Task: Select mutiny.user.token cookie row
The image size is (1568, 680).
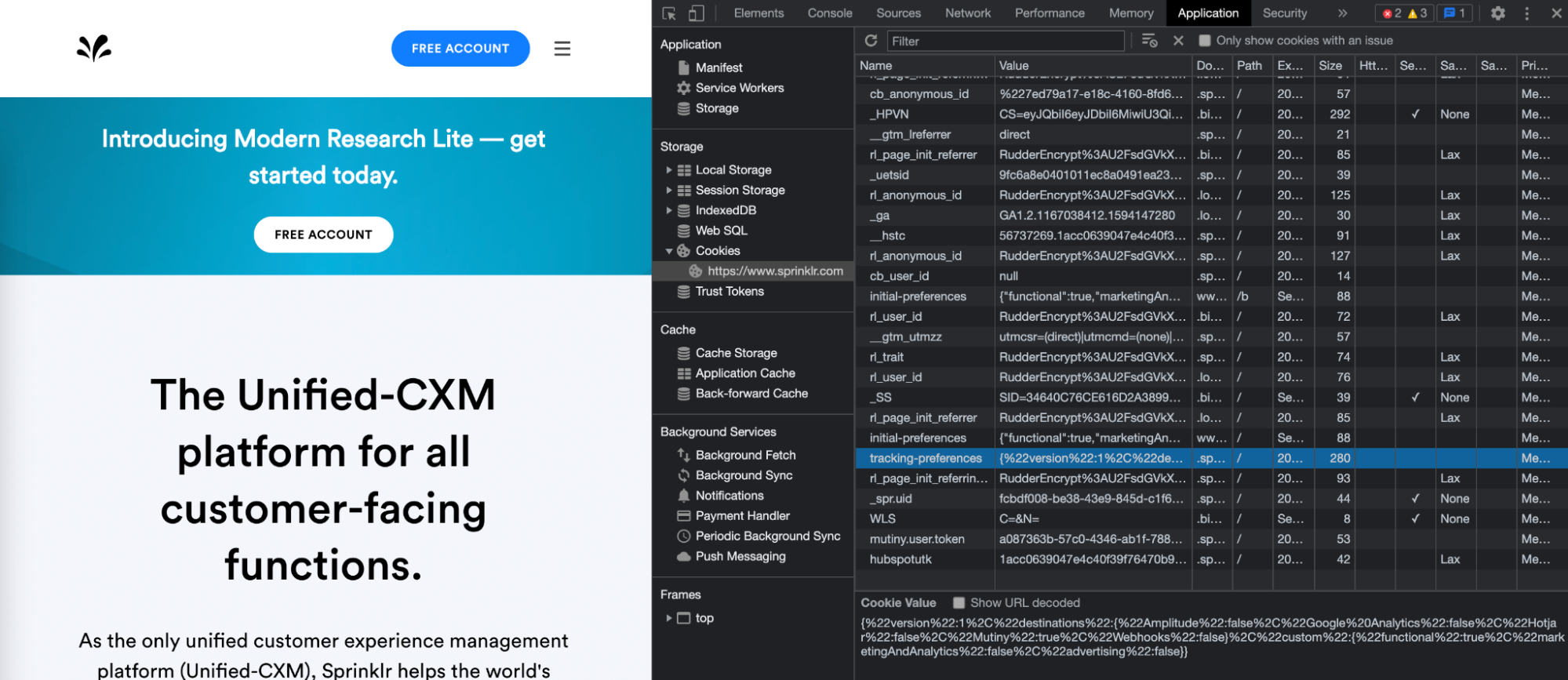Action: (1211, 539)
